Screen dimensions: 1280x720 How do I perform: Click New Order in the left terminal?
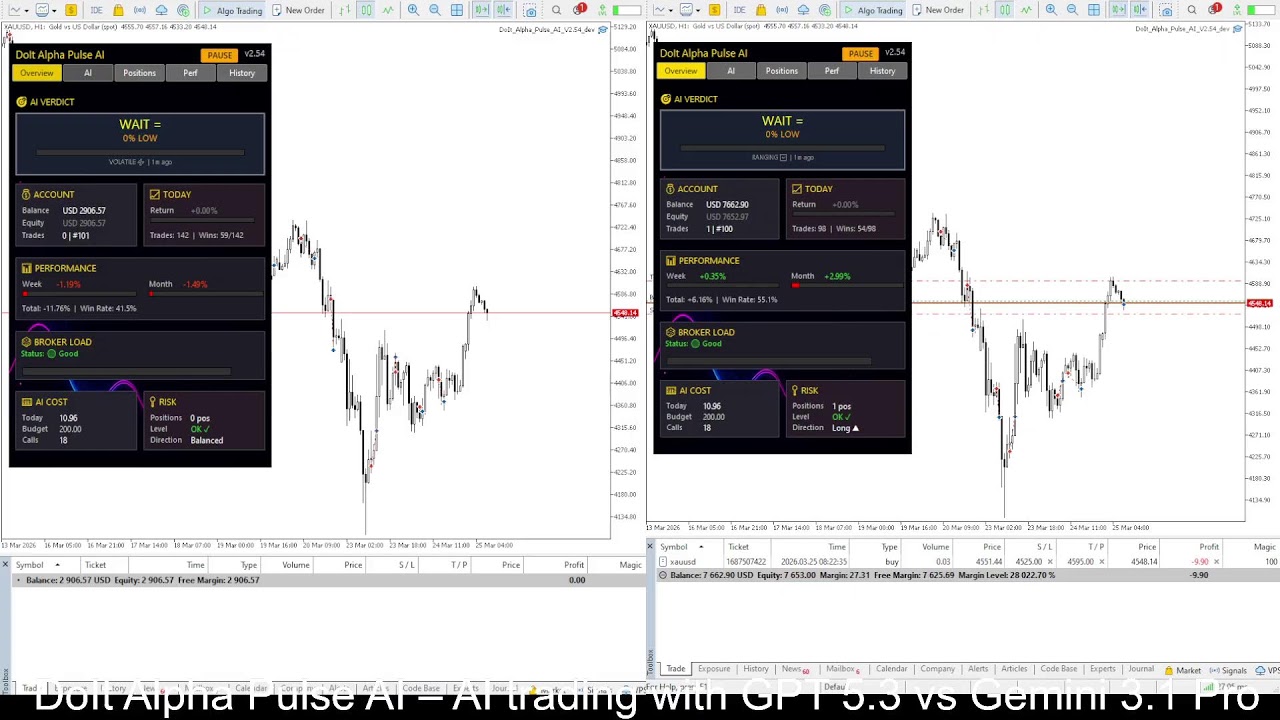click(298, 10)
